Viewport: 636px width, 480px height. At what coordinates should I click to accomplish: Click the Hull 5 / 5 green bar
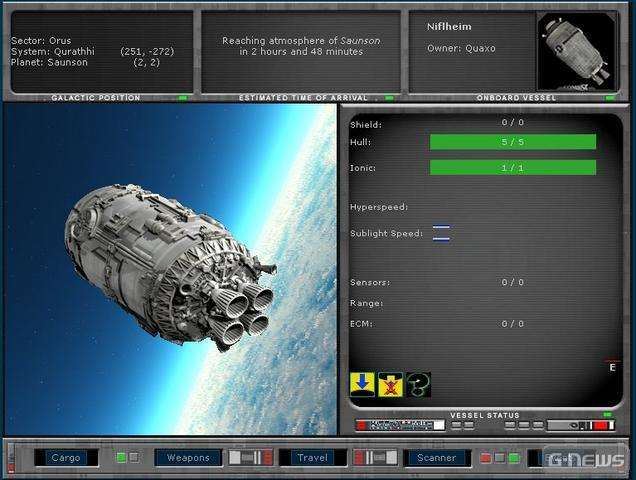point(513,142)
